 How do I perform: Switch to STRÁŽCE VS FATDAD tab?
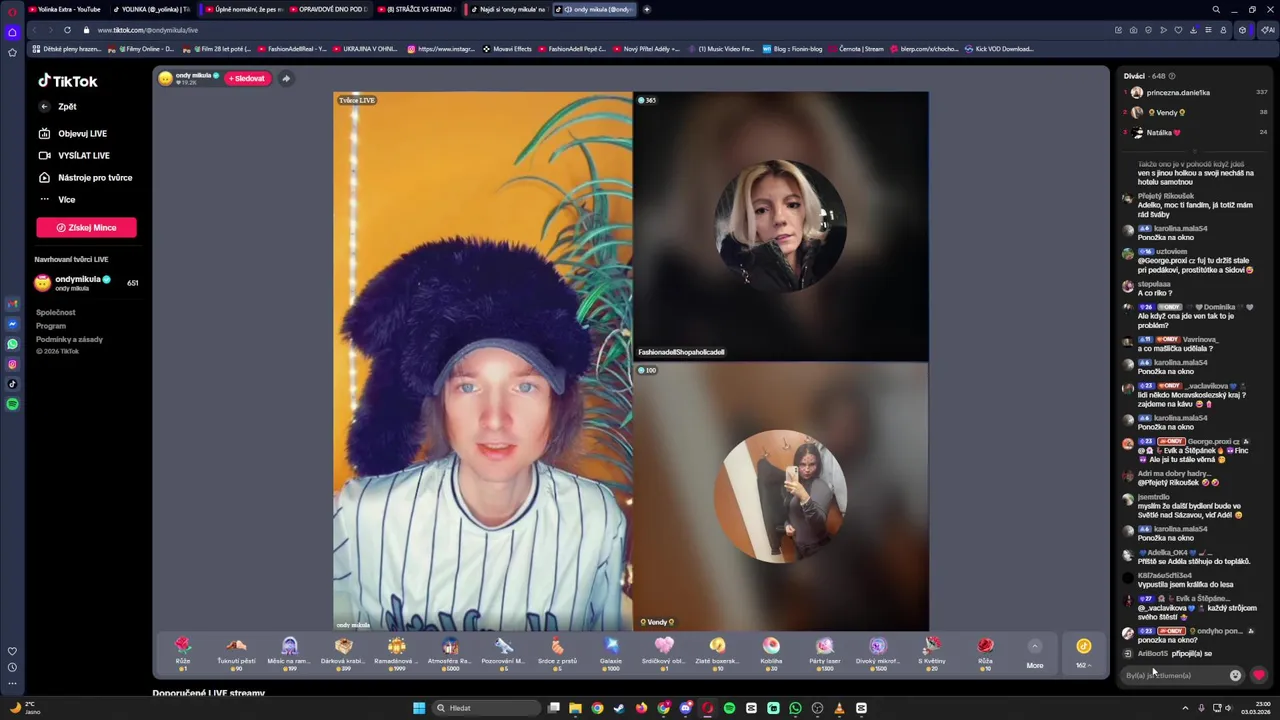[416, 9]
